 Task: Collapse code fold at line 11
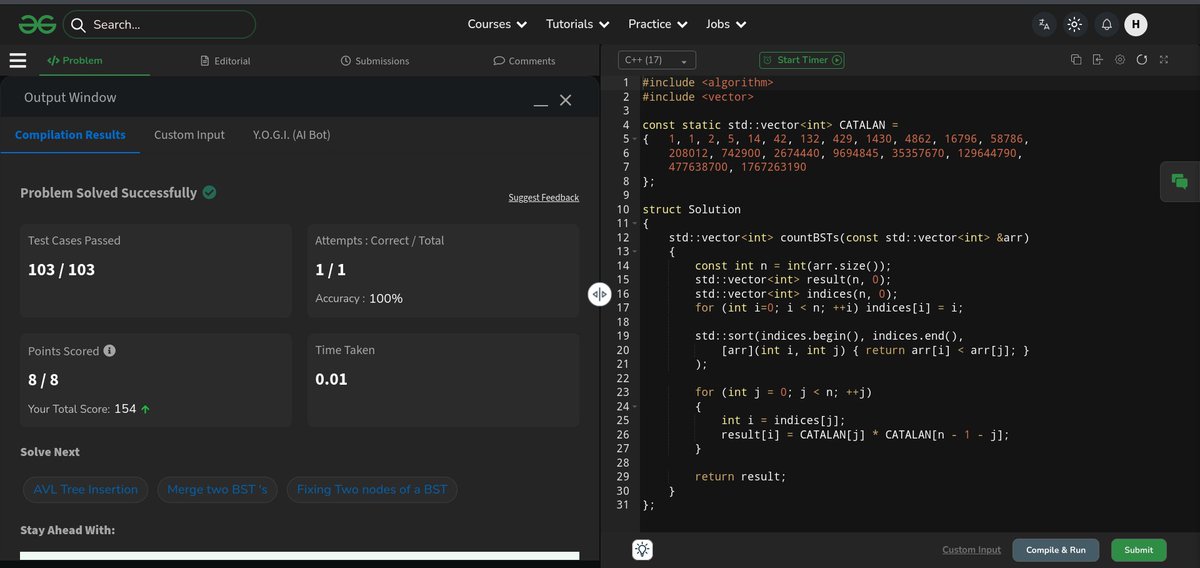pos(633,223)
